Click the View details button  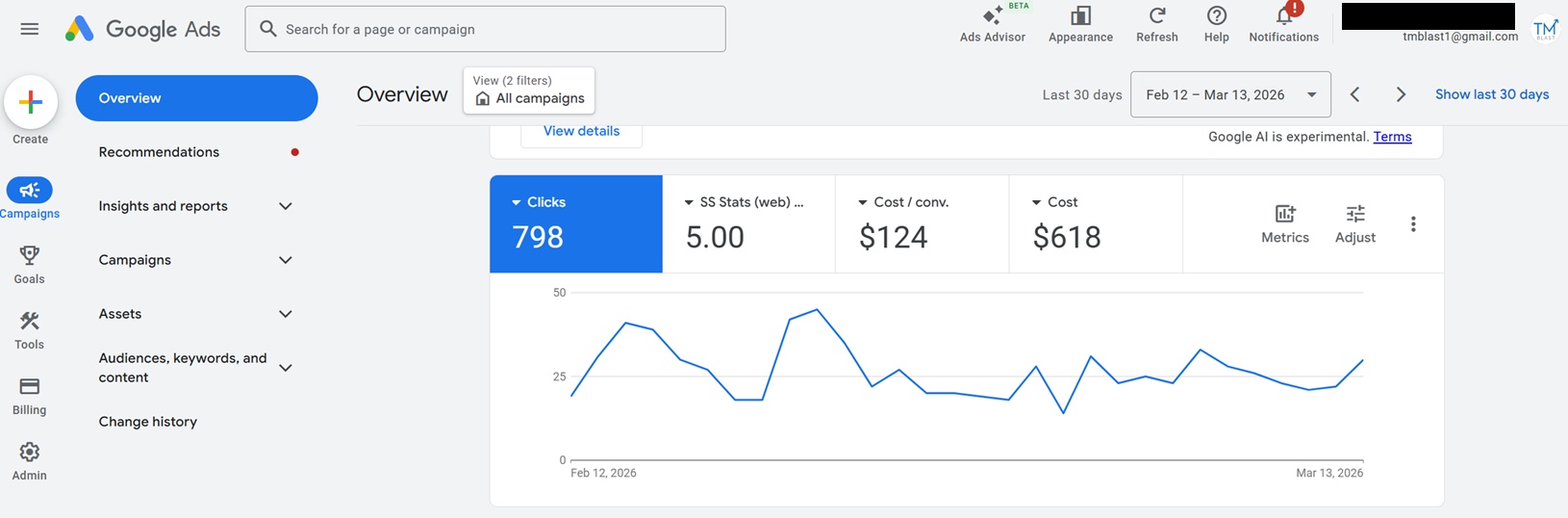point(581,132)
